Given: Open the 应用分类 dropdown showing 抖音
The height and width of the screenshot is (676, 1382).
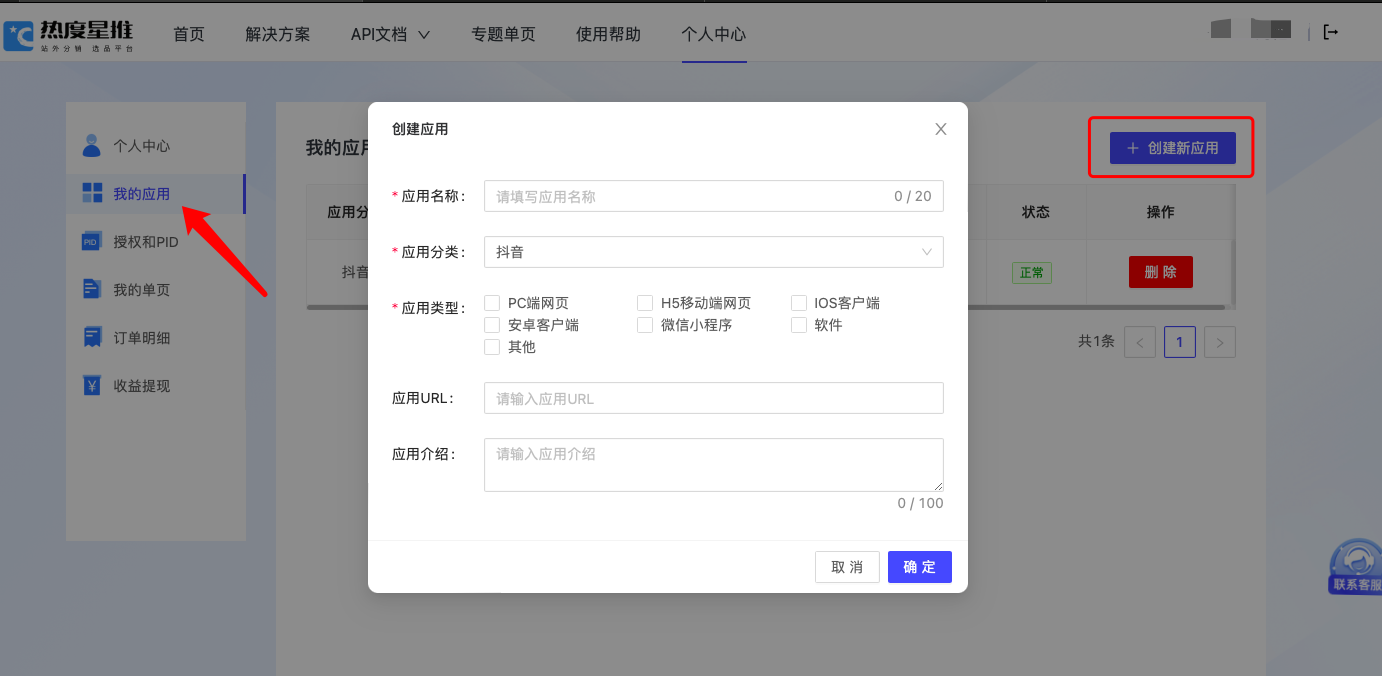Looking at the screenshot, I should (x=713, y=252).
